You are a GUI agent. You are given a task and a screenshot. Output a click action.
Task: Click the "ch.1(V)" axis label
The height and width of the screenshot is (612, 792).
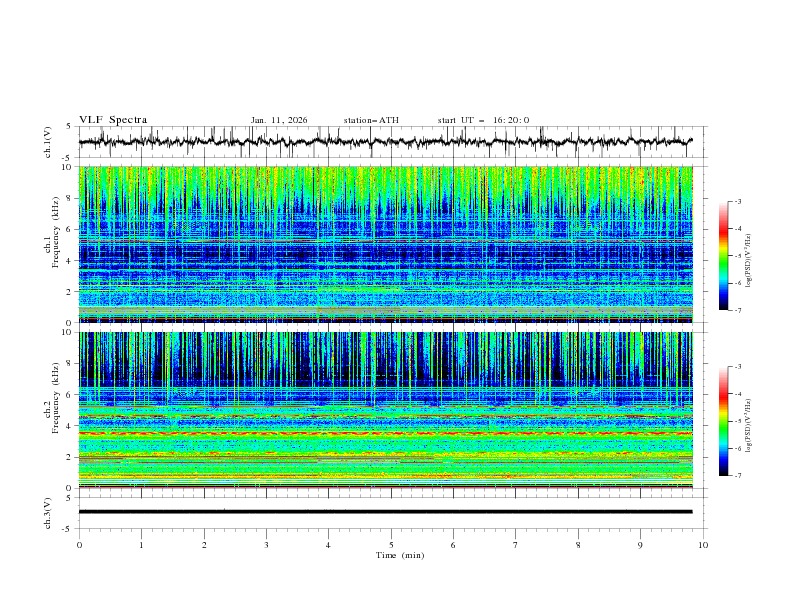click(x=48, y=142)
